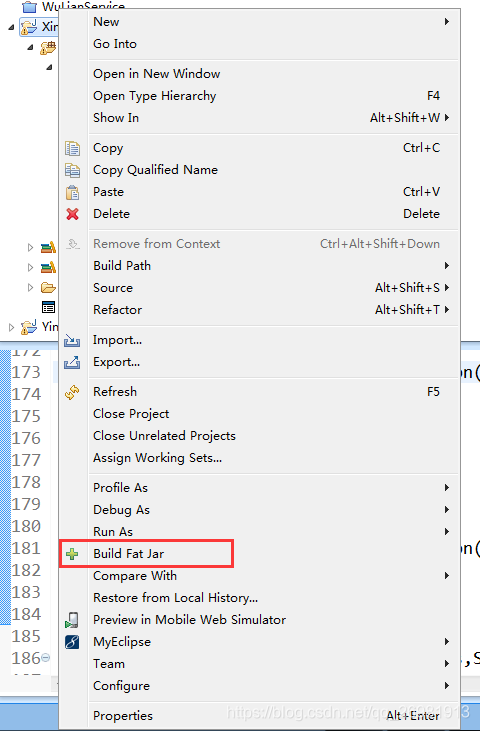
Task: Click the red Delete X icon
Action: click(x=72, y=214)
